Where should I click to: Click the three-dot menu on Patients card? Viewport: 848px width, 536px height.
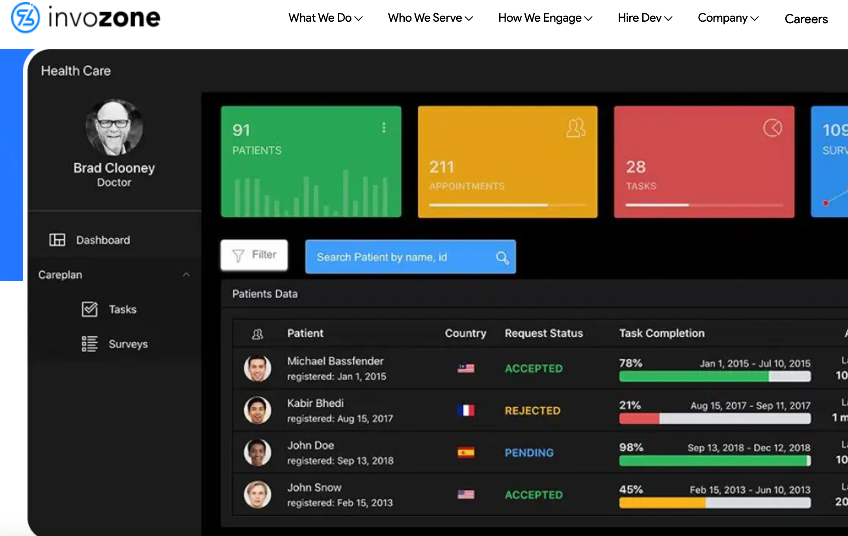pyautogui.click(x=384, y=128)
